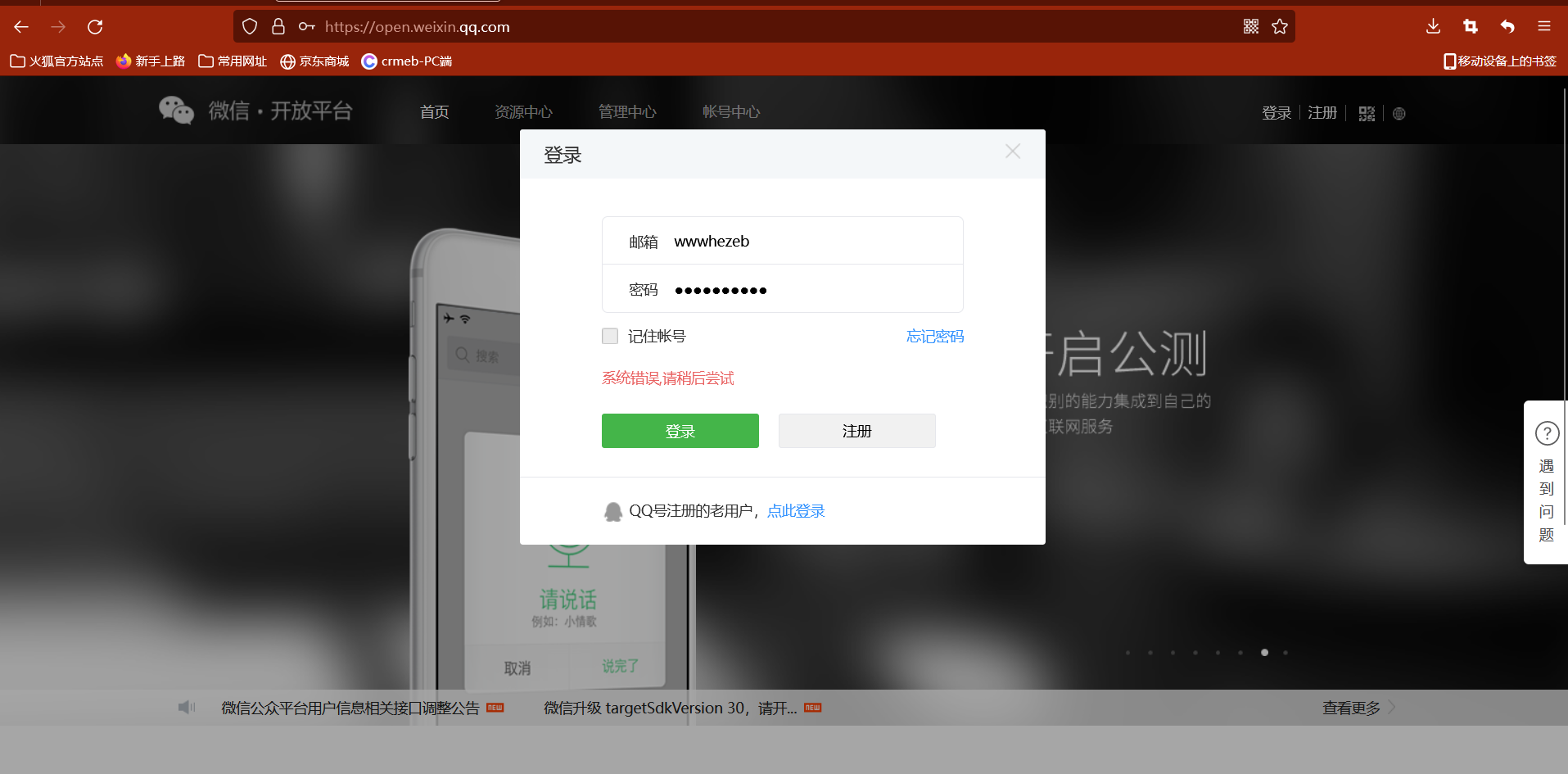Reload the current page
Image resolution: width=1568 pixels, height=774 pixels.
(95, 27)
